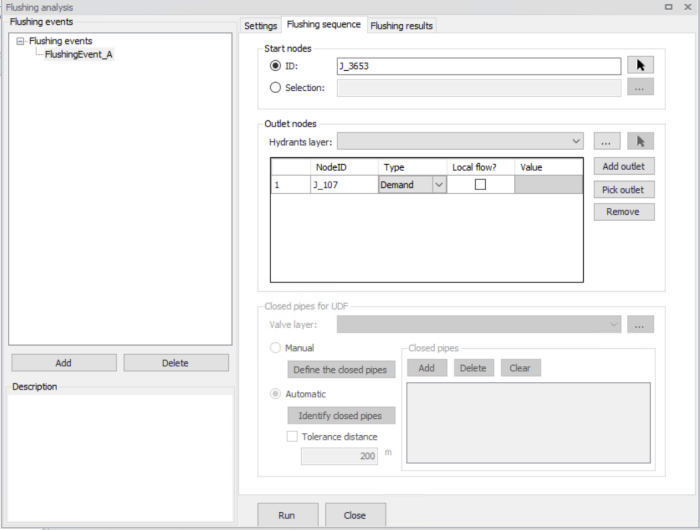This screenshot has height=530, width=700.
Task: Click Define the closed pipes button
Action: [341, 370]
